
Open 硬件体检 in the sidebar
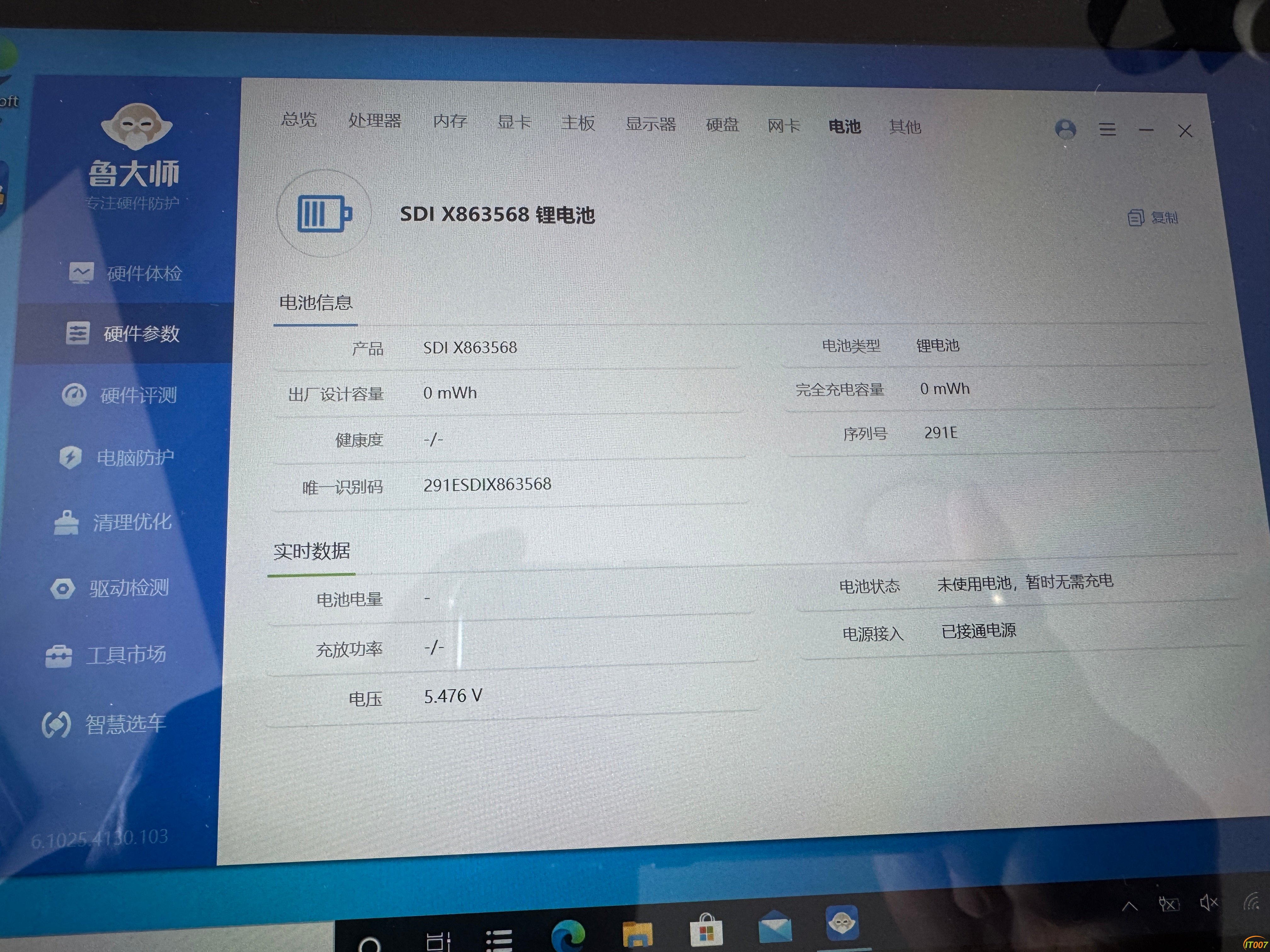point(125,273)
